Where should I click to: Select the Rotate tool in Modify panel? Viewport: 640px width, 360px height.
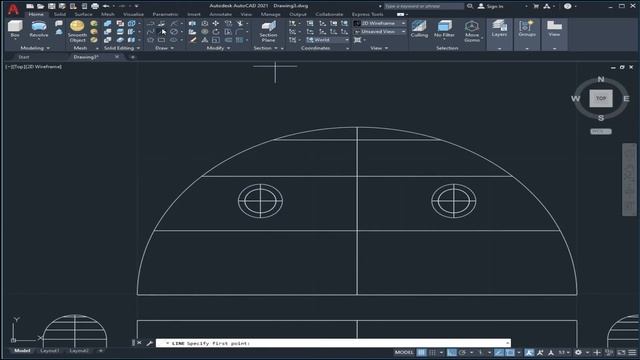(216, 32)
